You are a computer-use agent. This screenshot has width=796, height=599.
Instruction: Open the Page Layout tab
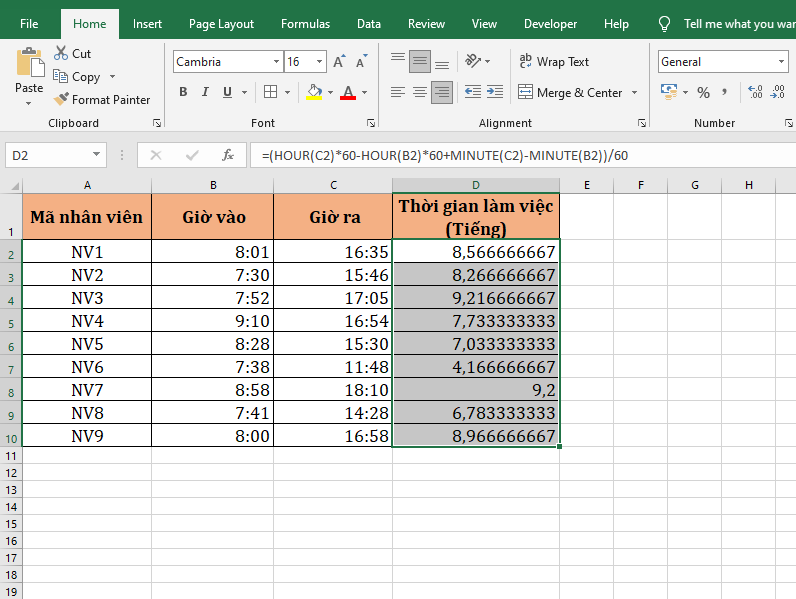point(221,24)
